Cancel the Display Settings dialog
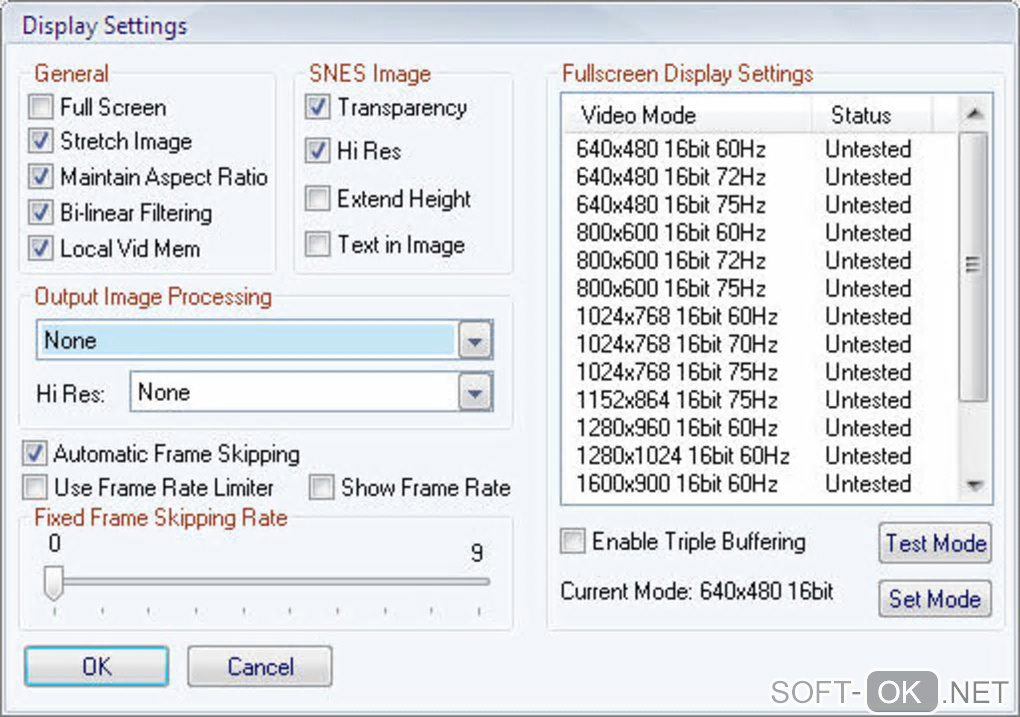The width and height of the screenshot is (1020, 717). click(260, 666)
